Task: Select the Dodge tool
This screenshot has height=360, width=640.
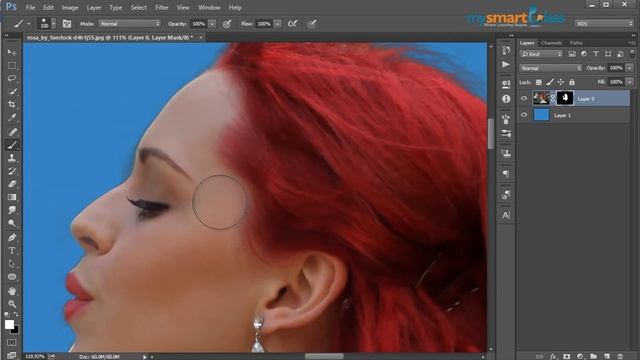Action: pos(12,224)
